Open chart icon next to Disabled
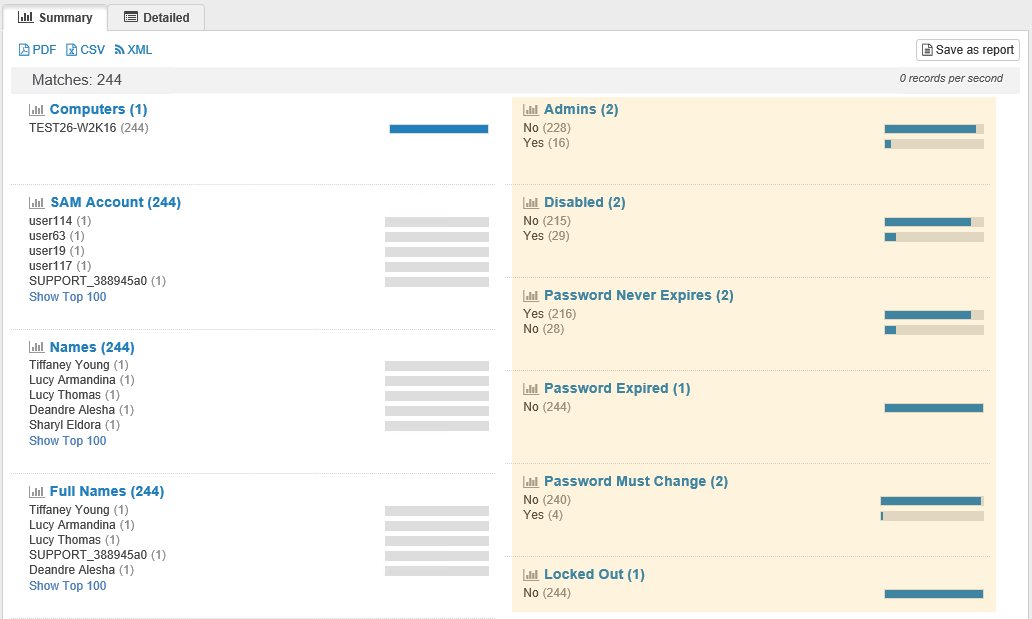The height and width of the screenshot is (619, 1032). pyautogui.click(x=530, y=203)
